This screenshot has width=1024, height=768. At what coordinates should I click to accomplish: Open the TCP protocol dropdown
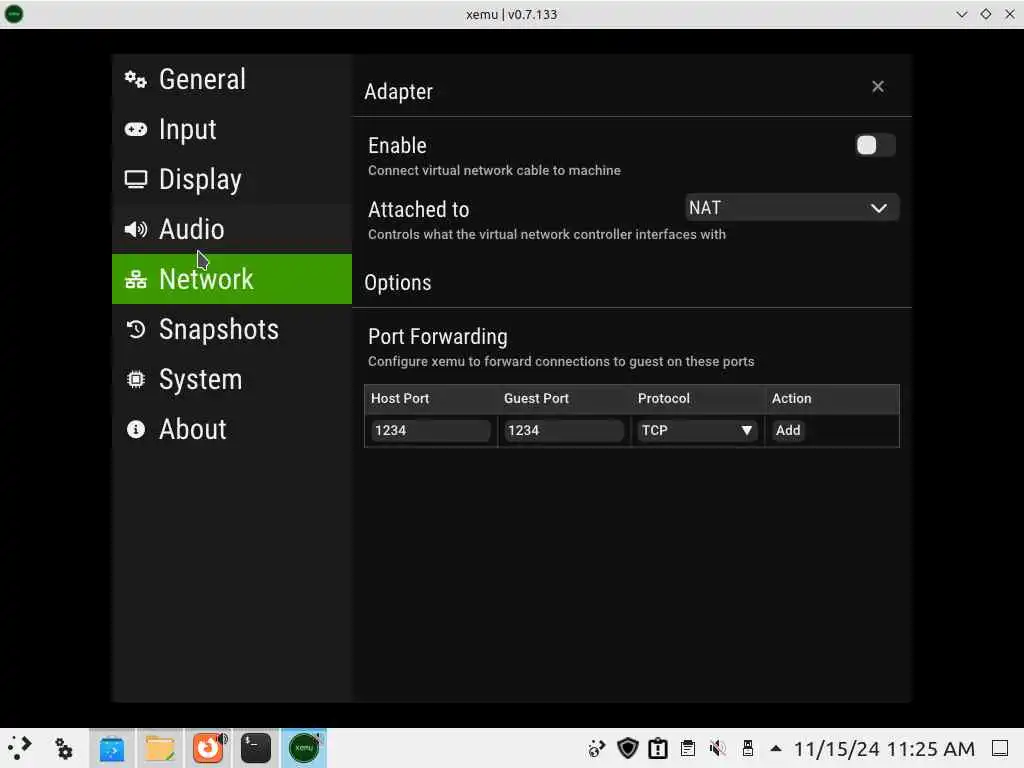pyautogui.click(x=696, y=430)
